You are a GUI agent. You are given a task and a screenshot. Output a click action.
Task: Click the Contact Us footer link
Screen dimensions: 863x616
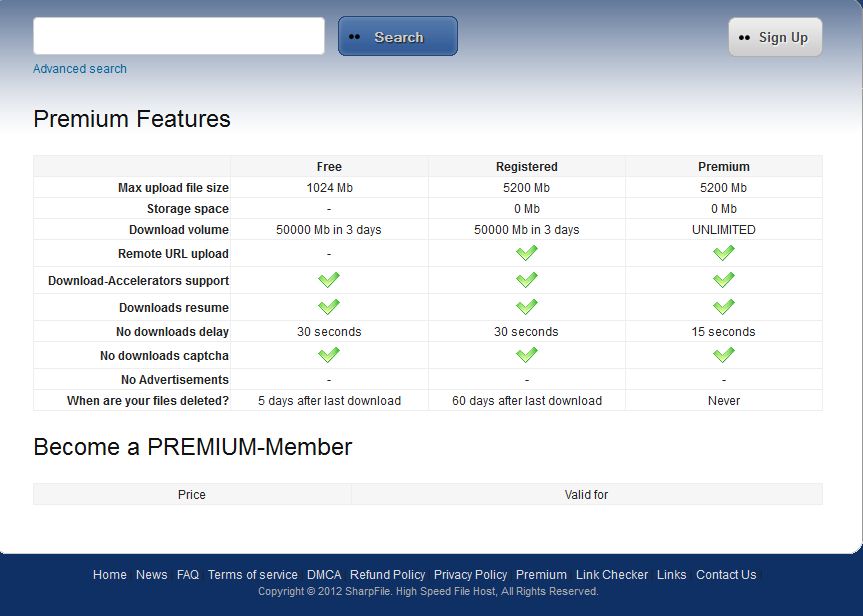tap(726, 575)
